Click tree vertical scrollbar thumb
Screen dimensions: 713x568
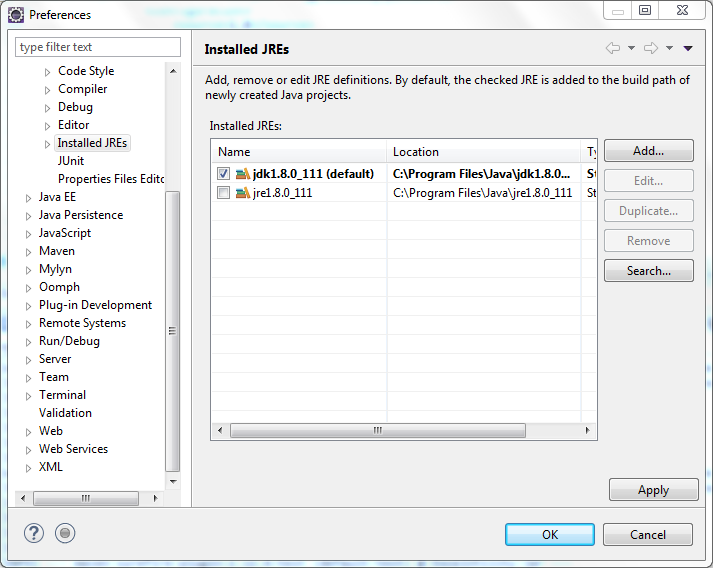tap(172, 331)
